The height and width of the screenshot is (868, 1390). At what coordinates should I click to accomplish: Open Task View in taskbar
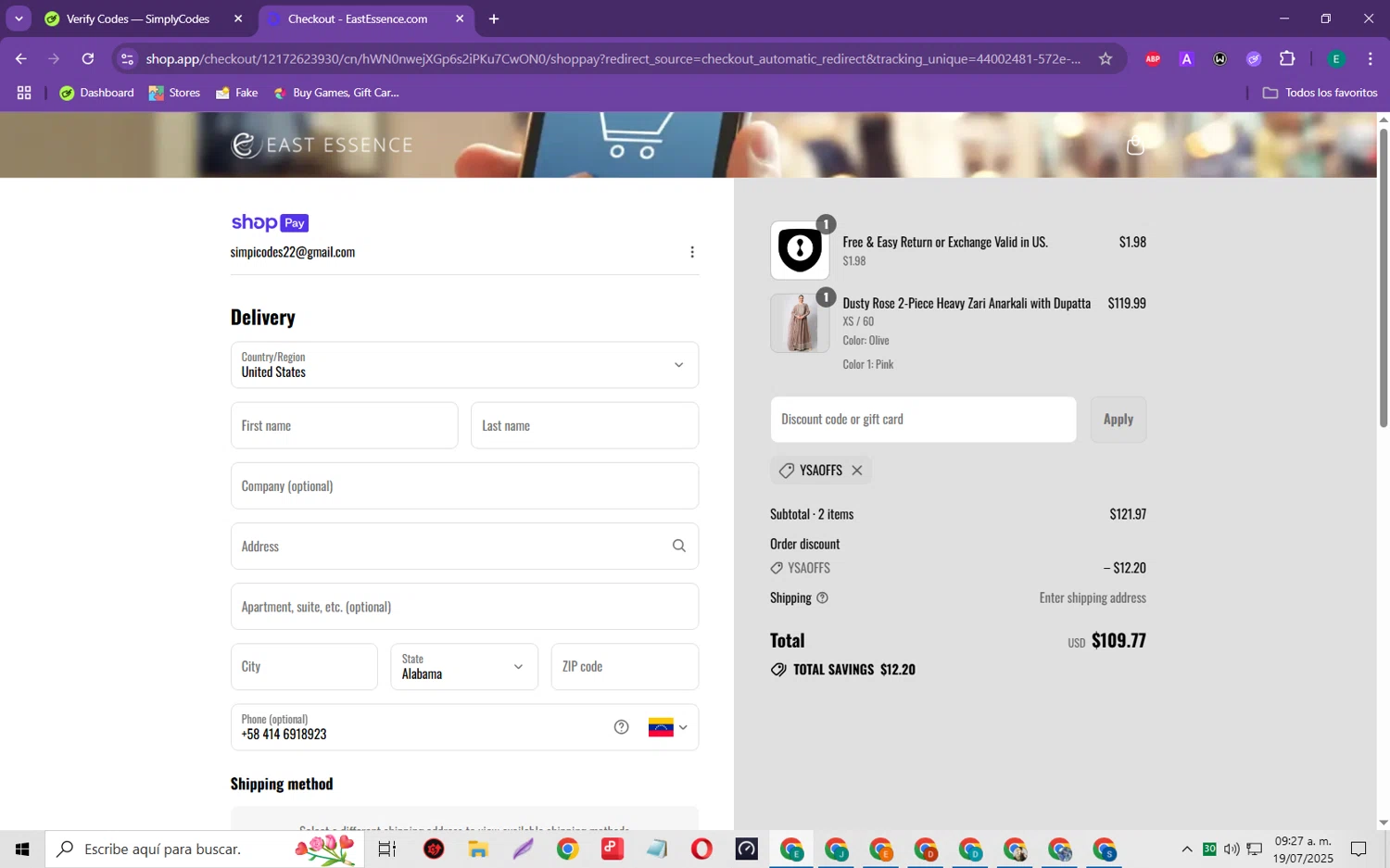[x=387, y=849]
